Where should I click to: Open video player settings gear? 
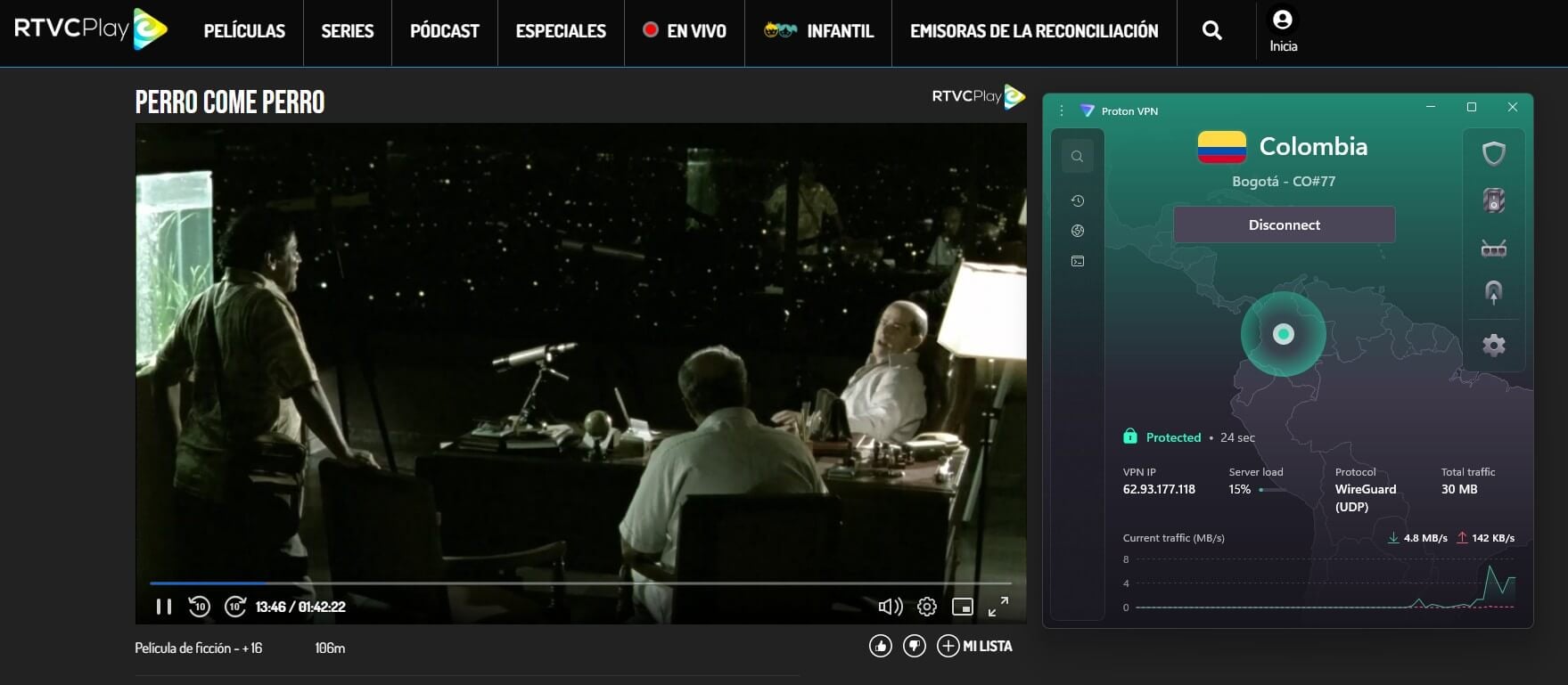pos(927,607)
